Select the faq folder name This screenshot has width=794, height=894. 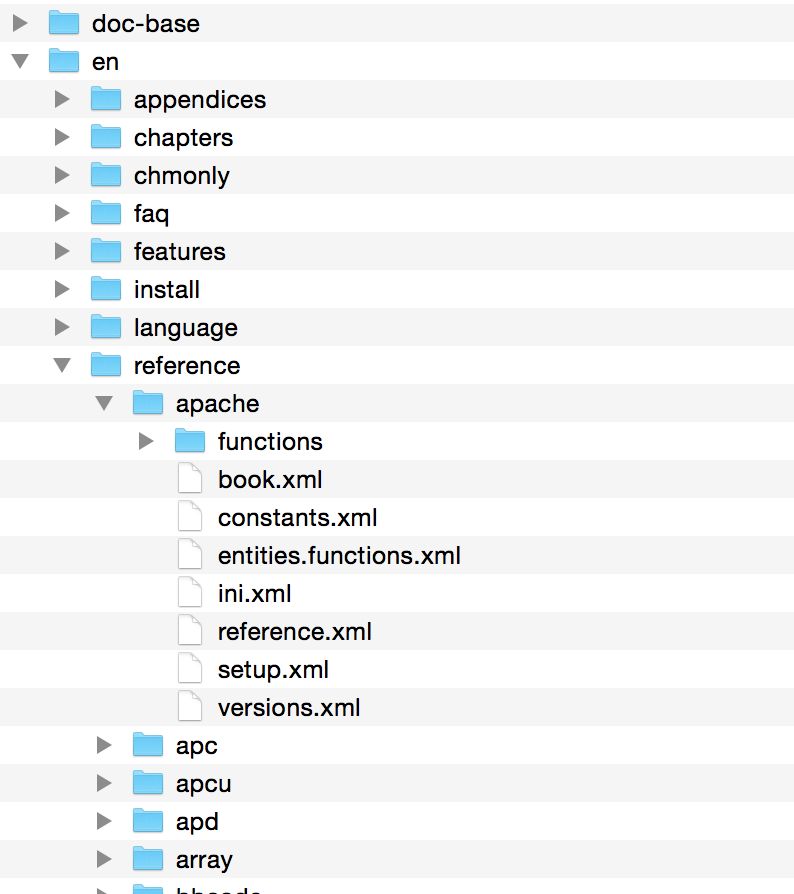(x=152, y=214)
